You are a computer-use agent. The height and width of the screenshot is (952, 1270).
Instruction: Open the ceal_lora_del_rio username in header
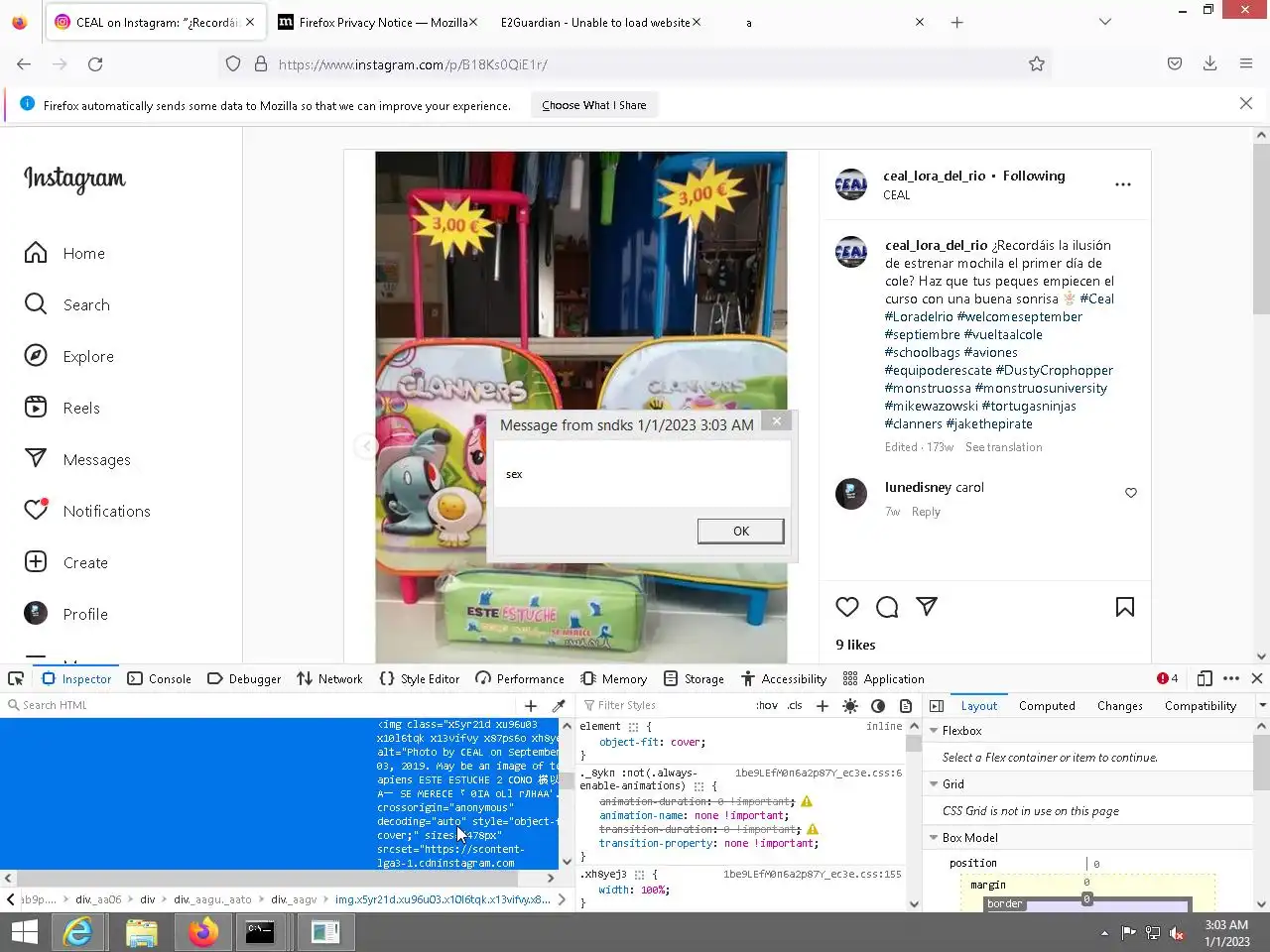point(935,176)
